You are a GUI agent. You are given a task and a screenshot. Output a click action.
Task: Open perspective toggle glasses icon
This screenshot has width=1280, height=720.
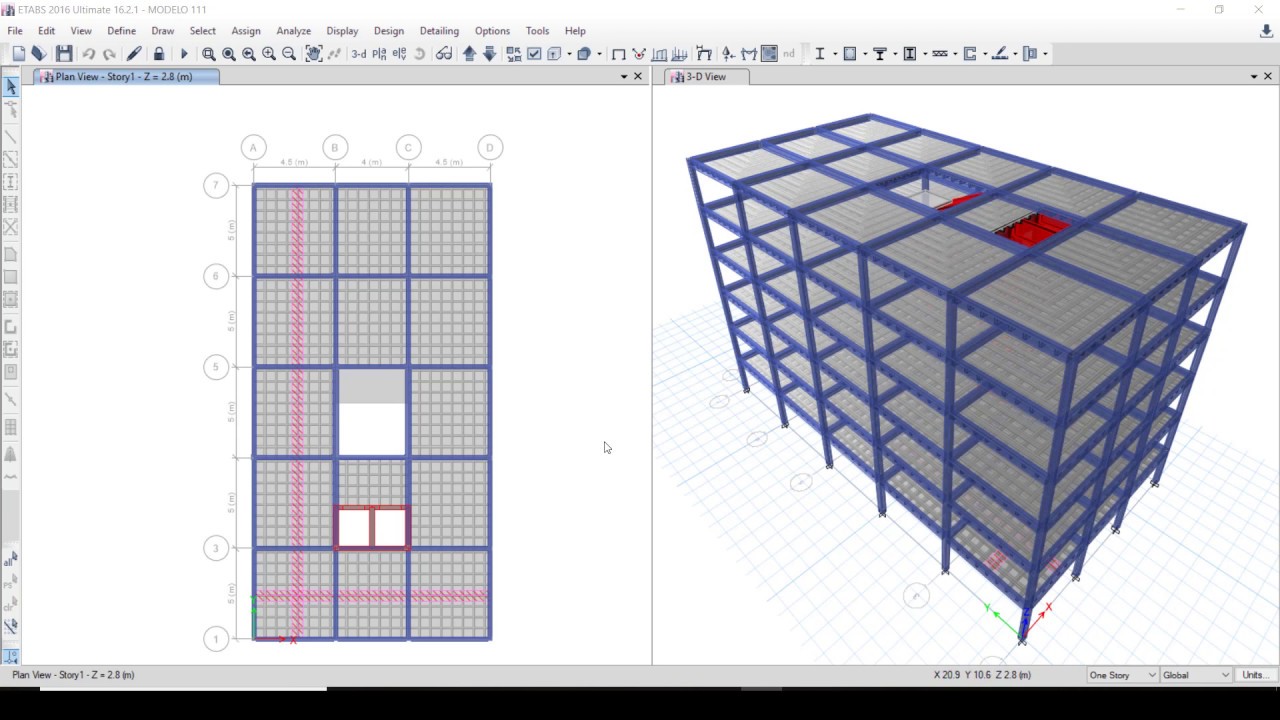[444, 54]
